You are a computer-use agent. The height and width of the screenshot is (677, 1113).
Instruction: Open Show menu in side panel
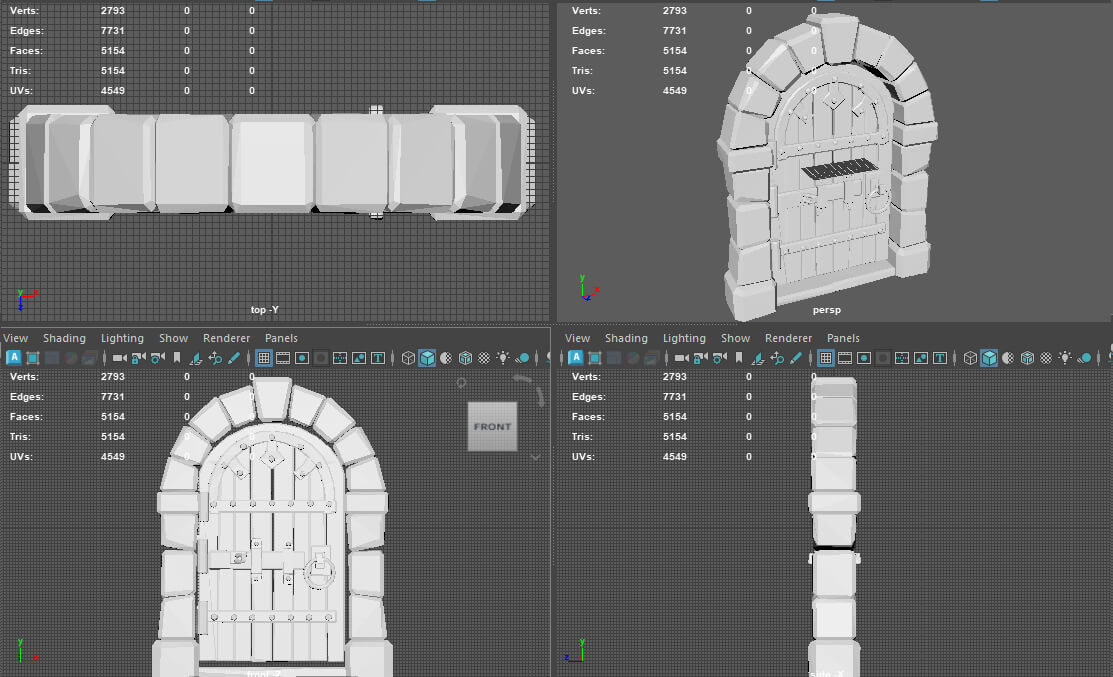(x=735, y=338)
